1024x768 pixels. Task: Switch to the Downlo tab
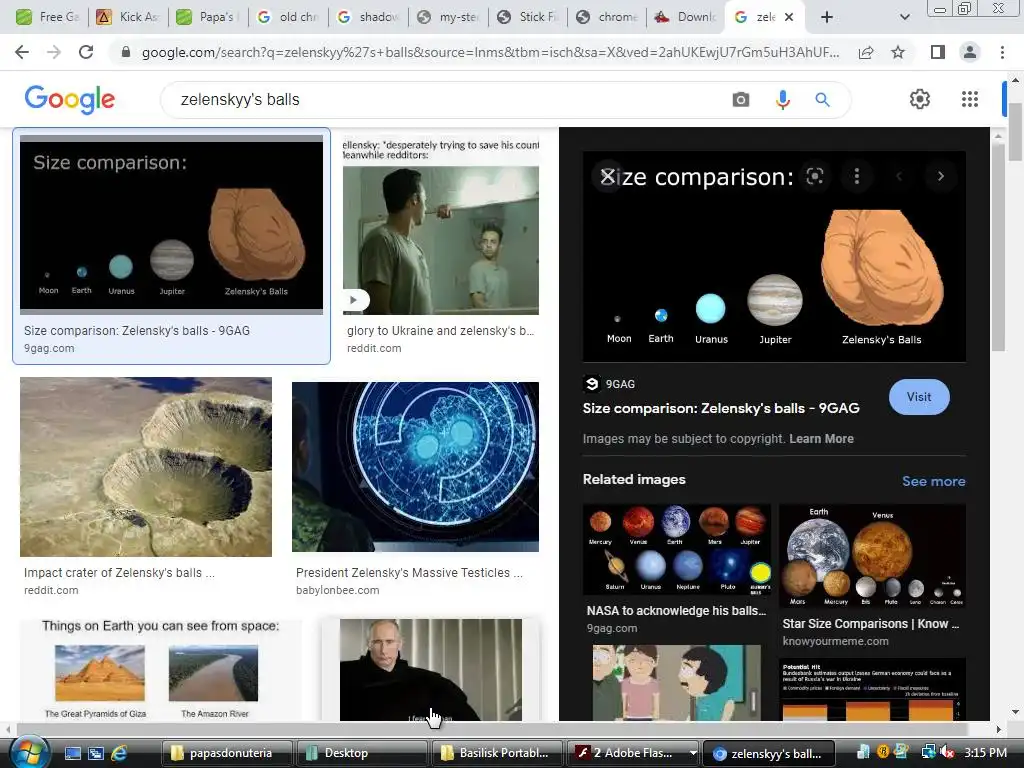click(686, 17)
